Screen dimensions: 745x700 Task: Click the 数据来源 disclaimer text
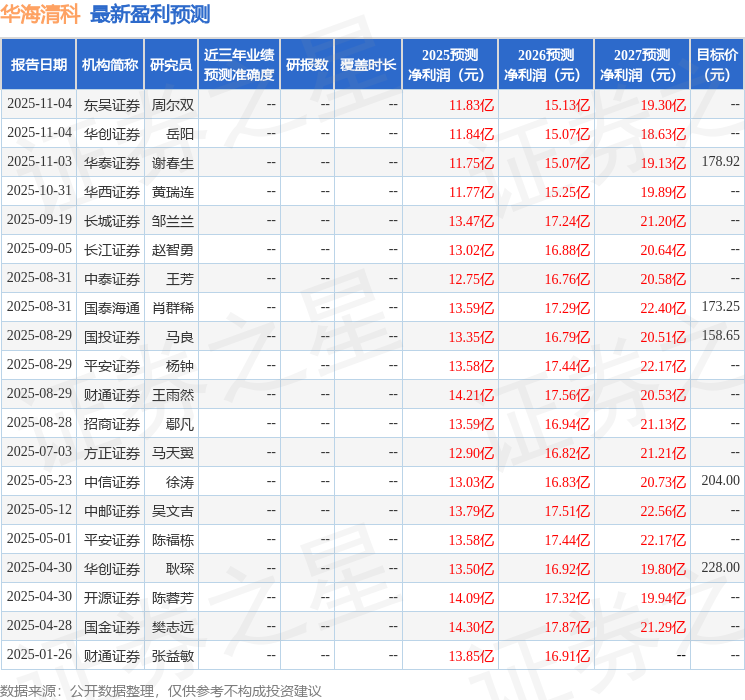pos(161,691)
